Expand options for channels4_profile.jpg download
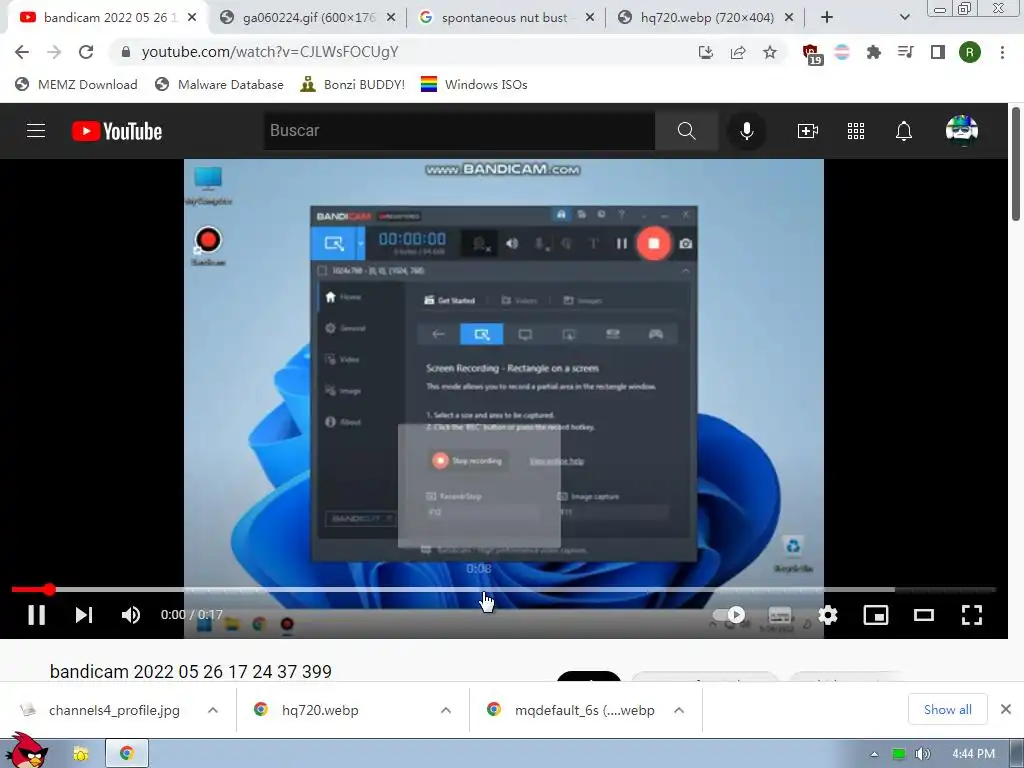The width and height of the screenshot is (1024, 768). (213, 710)
